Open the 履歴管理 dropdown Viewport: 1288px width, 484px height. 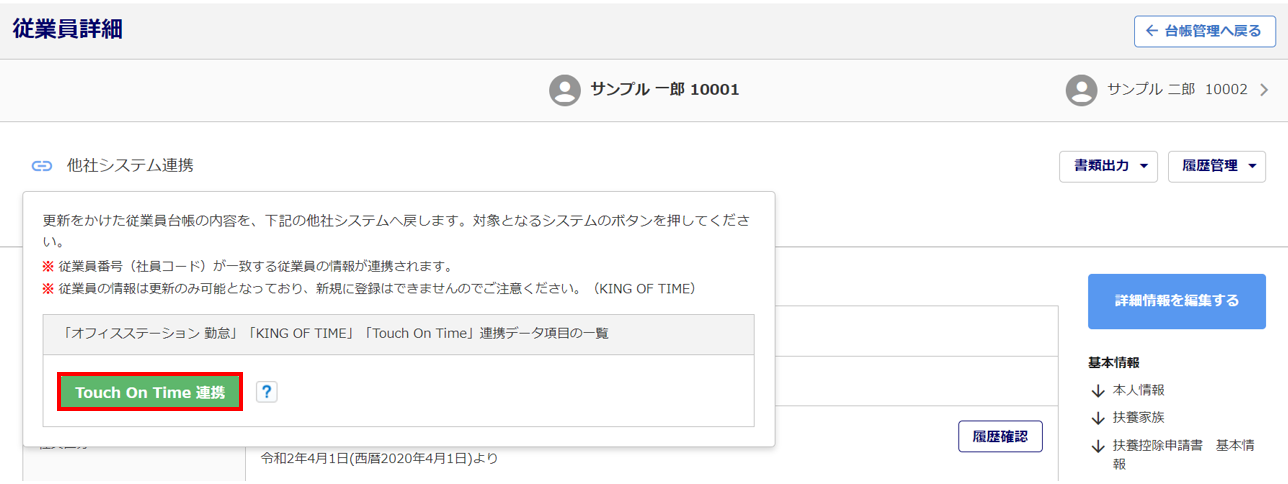(1217, 166)
